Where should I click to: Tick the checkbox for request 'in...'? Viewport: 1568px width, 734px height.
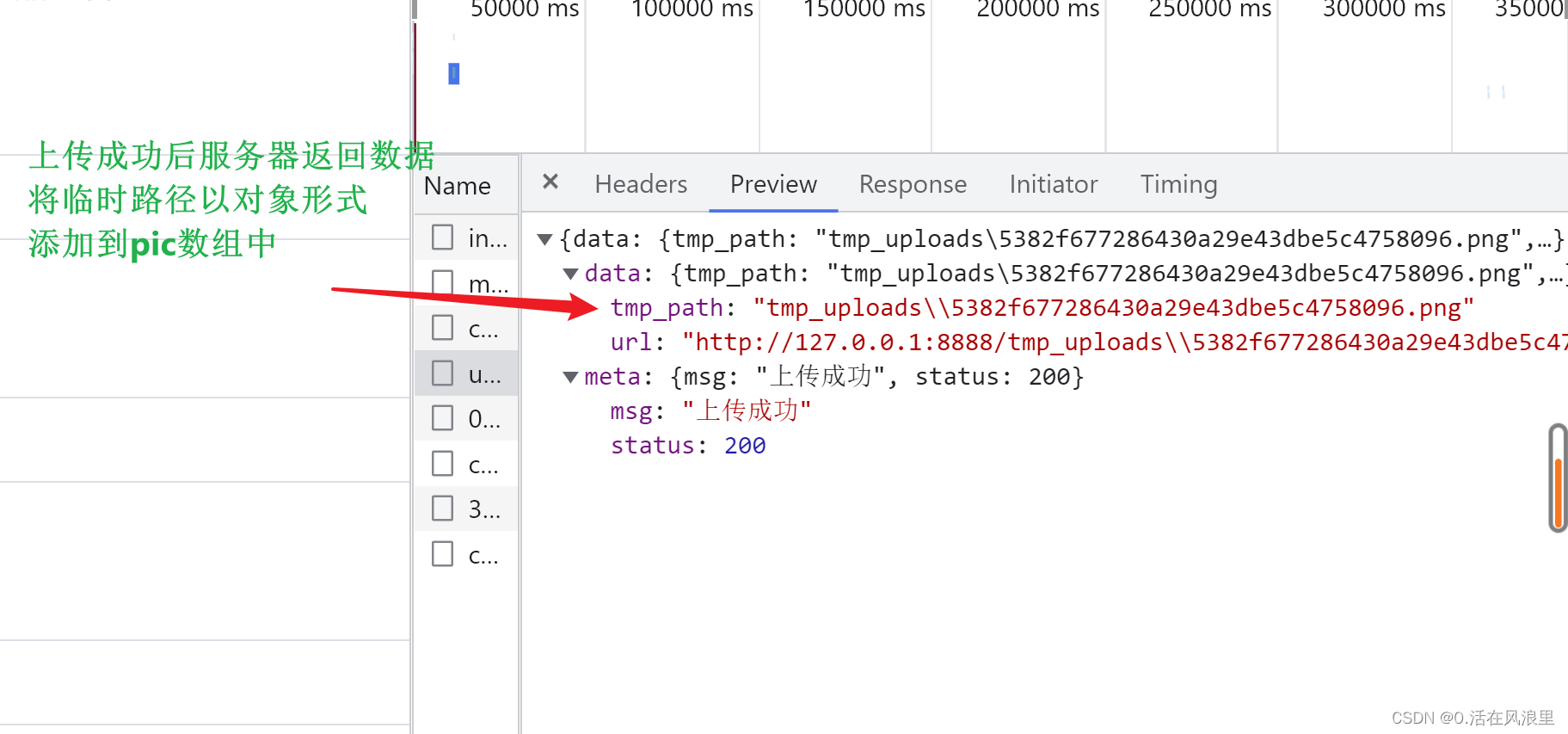[x=443, y=237]
